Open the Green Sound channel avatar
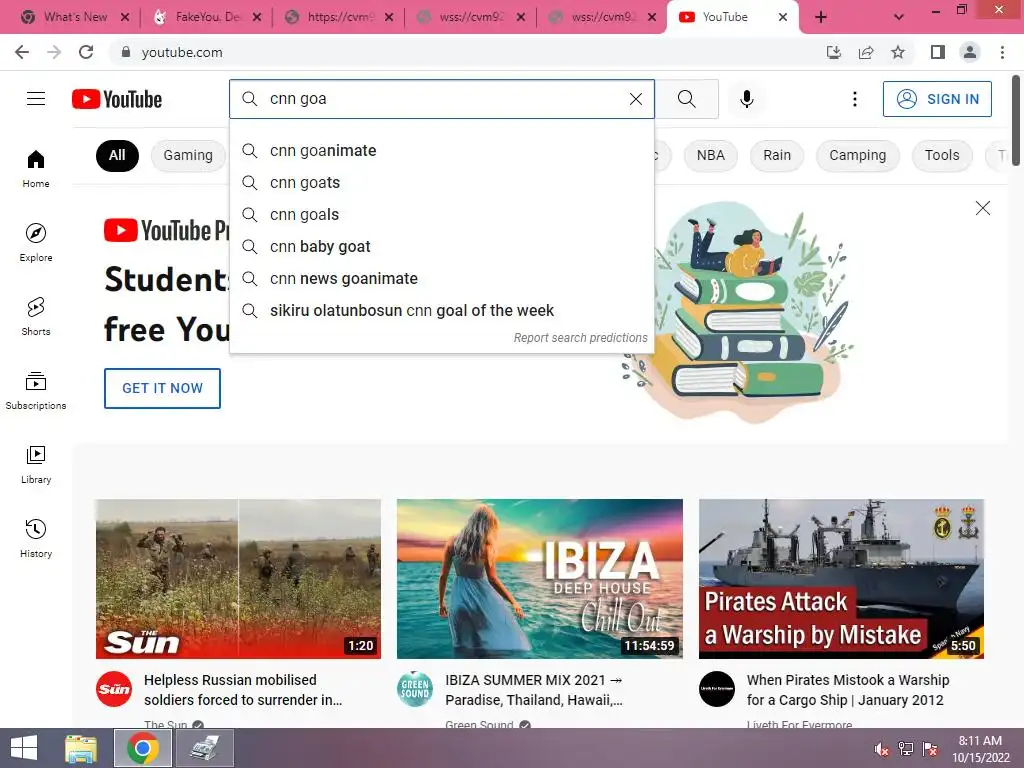Viewport: 1024px width, 768px height. (415, 689)
